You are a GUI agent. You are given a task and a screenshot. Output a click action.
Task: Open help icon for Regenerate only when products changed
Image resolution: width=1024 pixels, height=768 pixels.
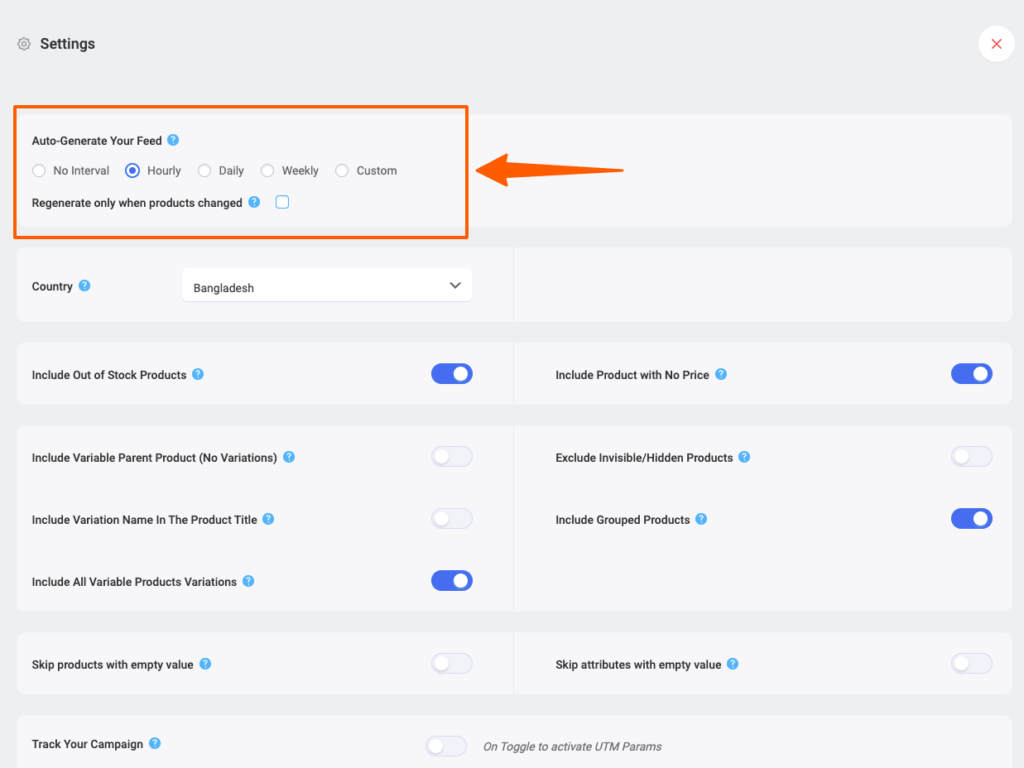click(255, 202)
